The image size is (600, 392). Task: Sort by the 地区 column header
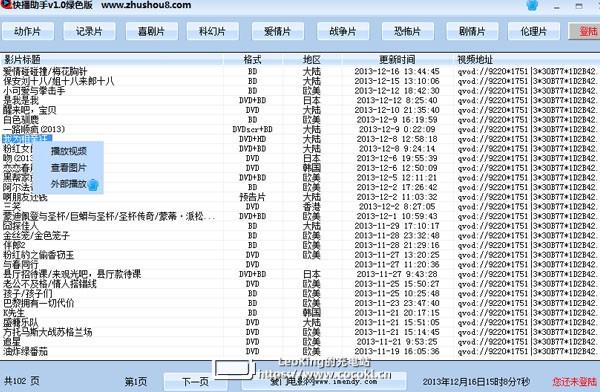312,60
